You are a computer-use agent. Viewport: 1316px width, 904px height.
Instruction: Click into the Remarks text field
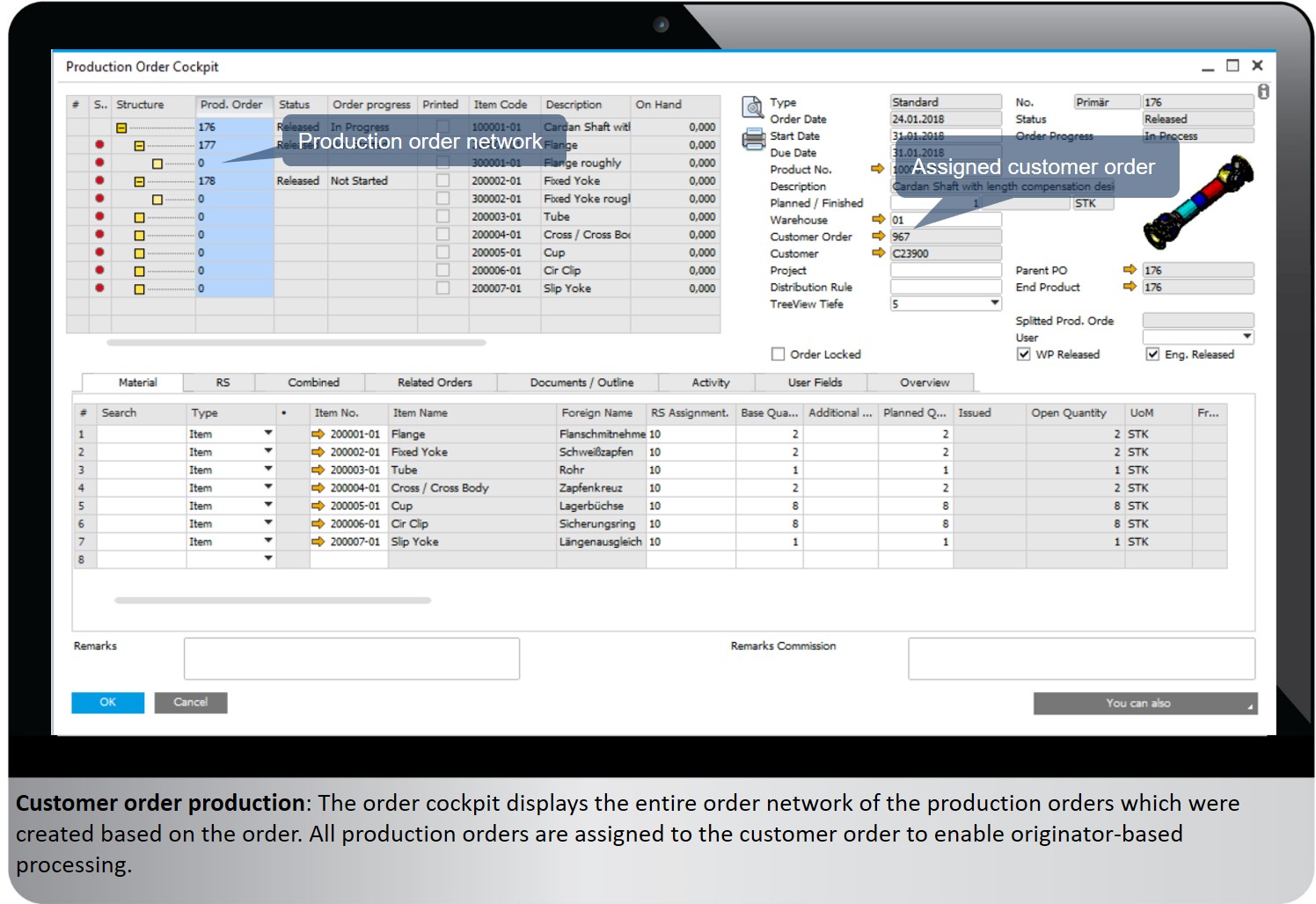352,659
